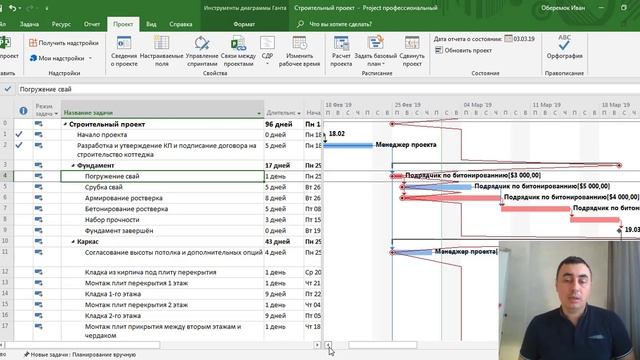The image size is (640, 360).
Task: Open Задать базовый план menu
Action: [x=376, y=52]
